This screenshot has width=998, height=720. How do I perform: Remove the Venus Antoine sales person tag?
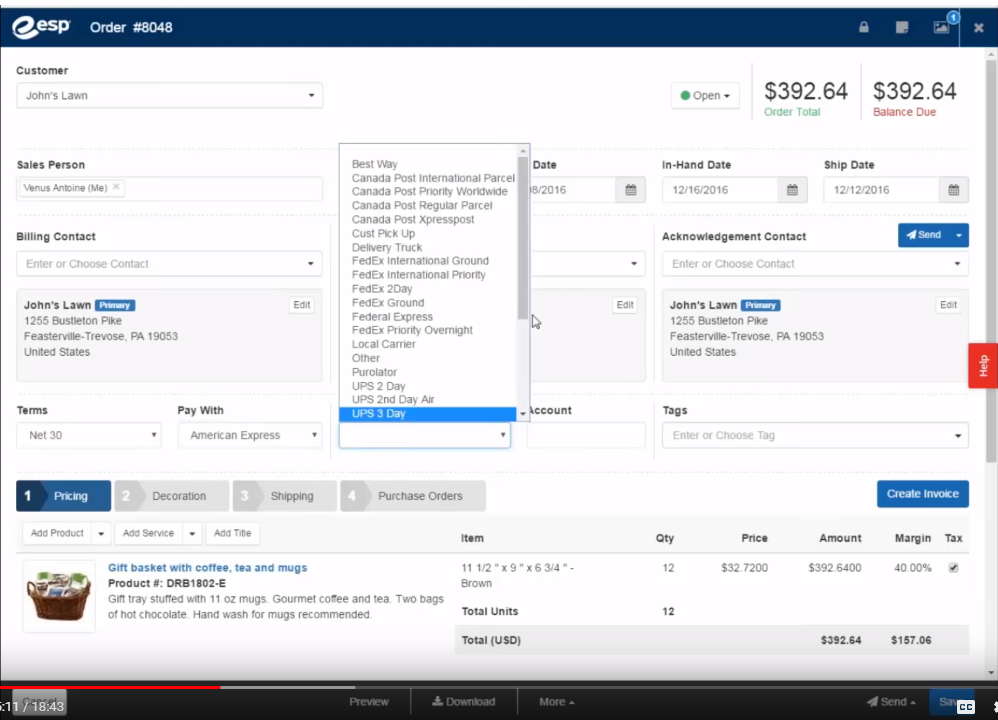[116, 187]
